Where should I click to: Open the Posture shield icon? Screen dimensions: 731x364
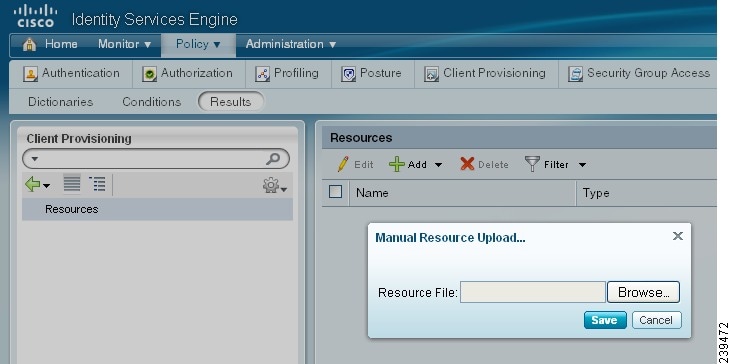click(348, 75)
